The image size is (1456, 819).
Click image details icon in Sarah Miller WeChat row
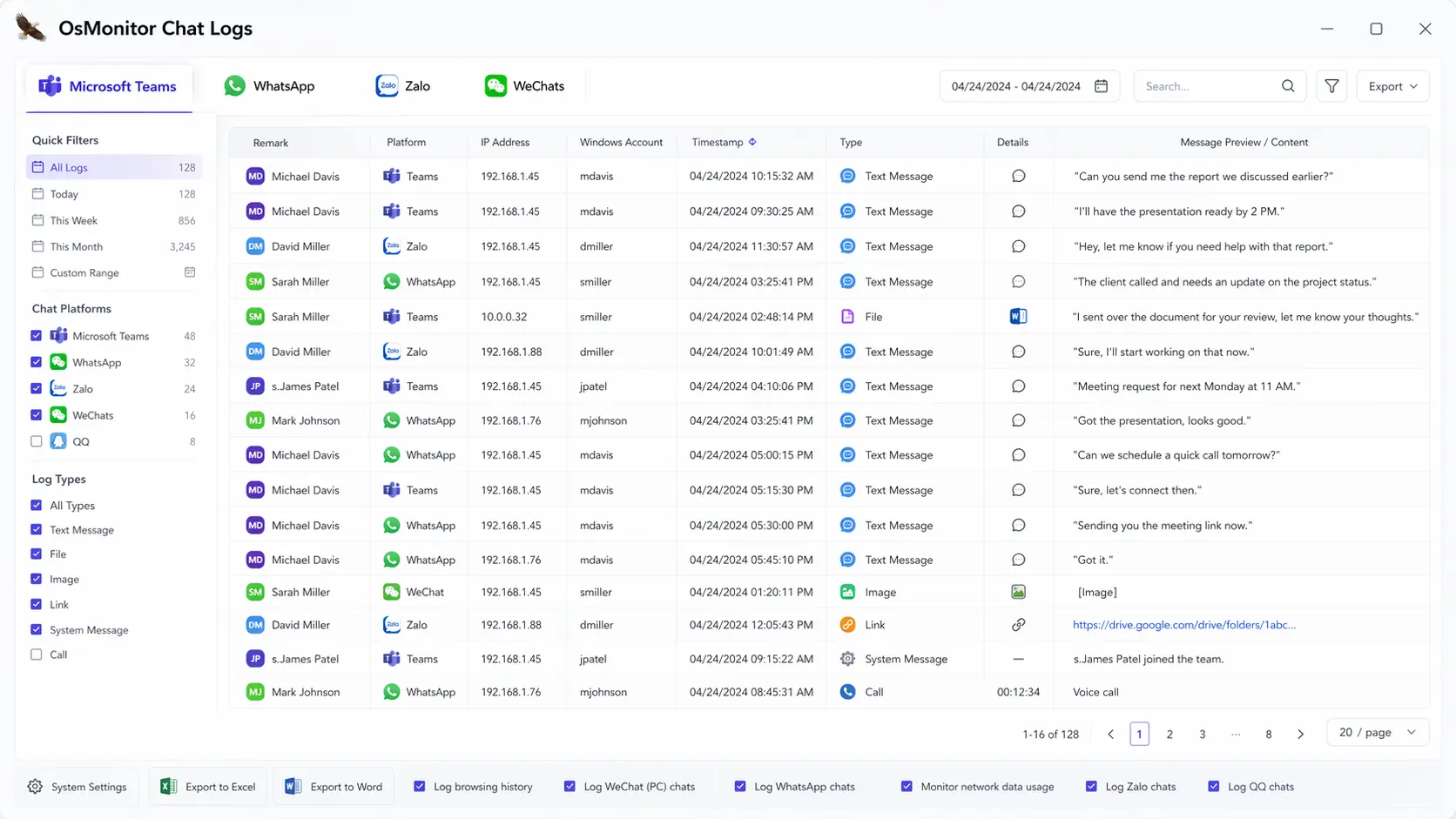(x=1018, y=592)
